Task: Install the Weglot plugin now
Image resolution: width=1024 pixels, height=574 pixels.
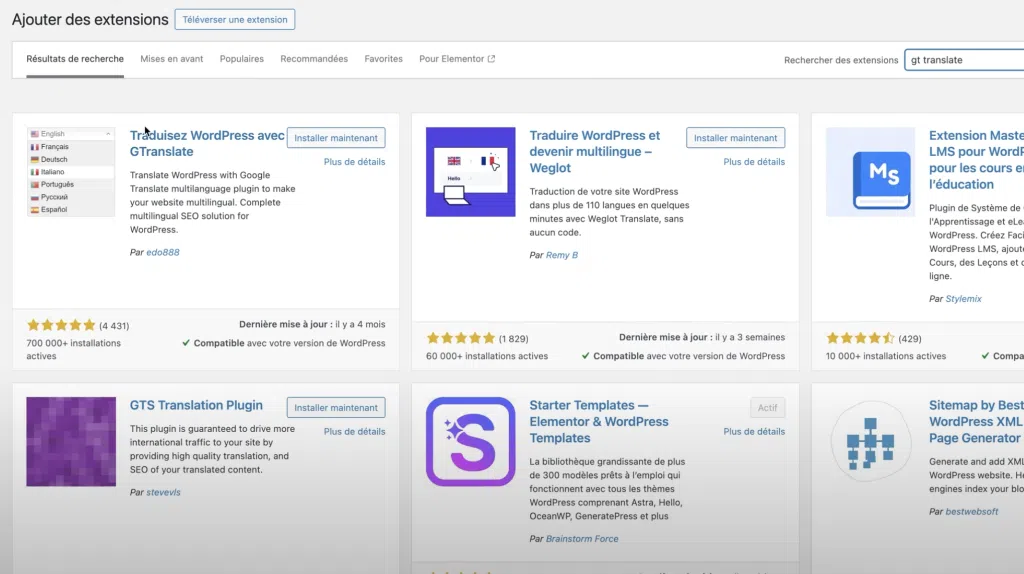Action: [735, 138]
